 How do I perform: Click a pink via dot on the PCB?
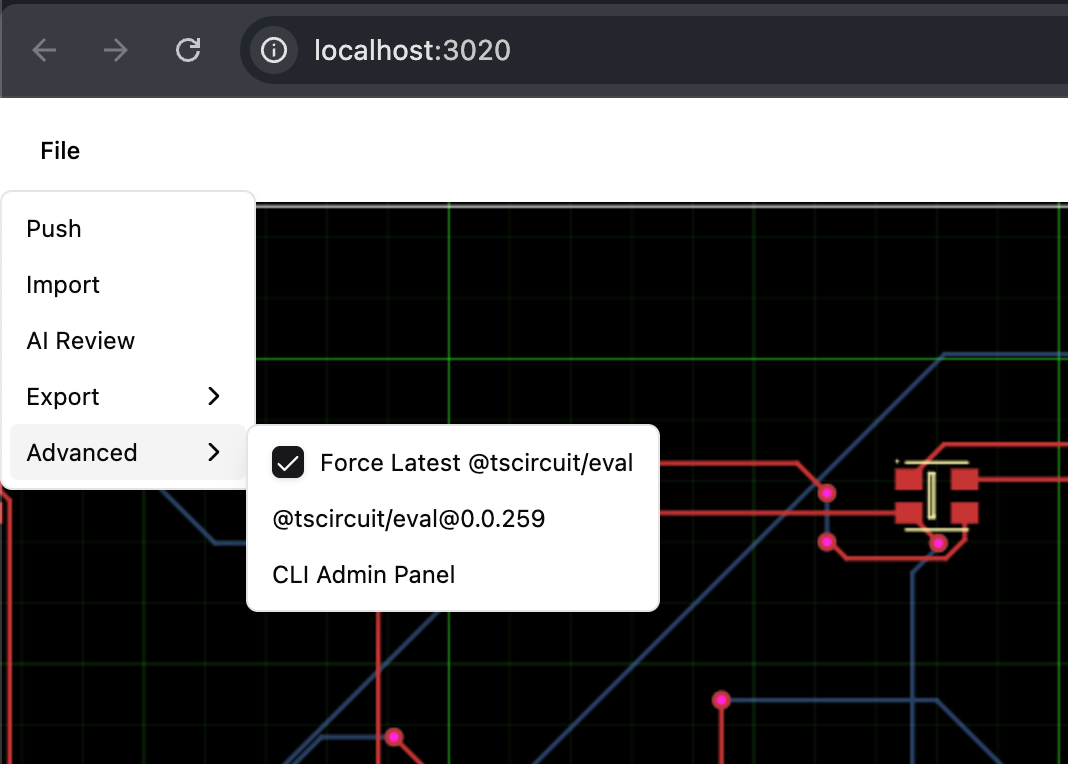click(827, 492)
